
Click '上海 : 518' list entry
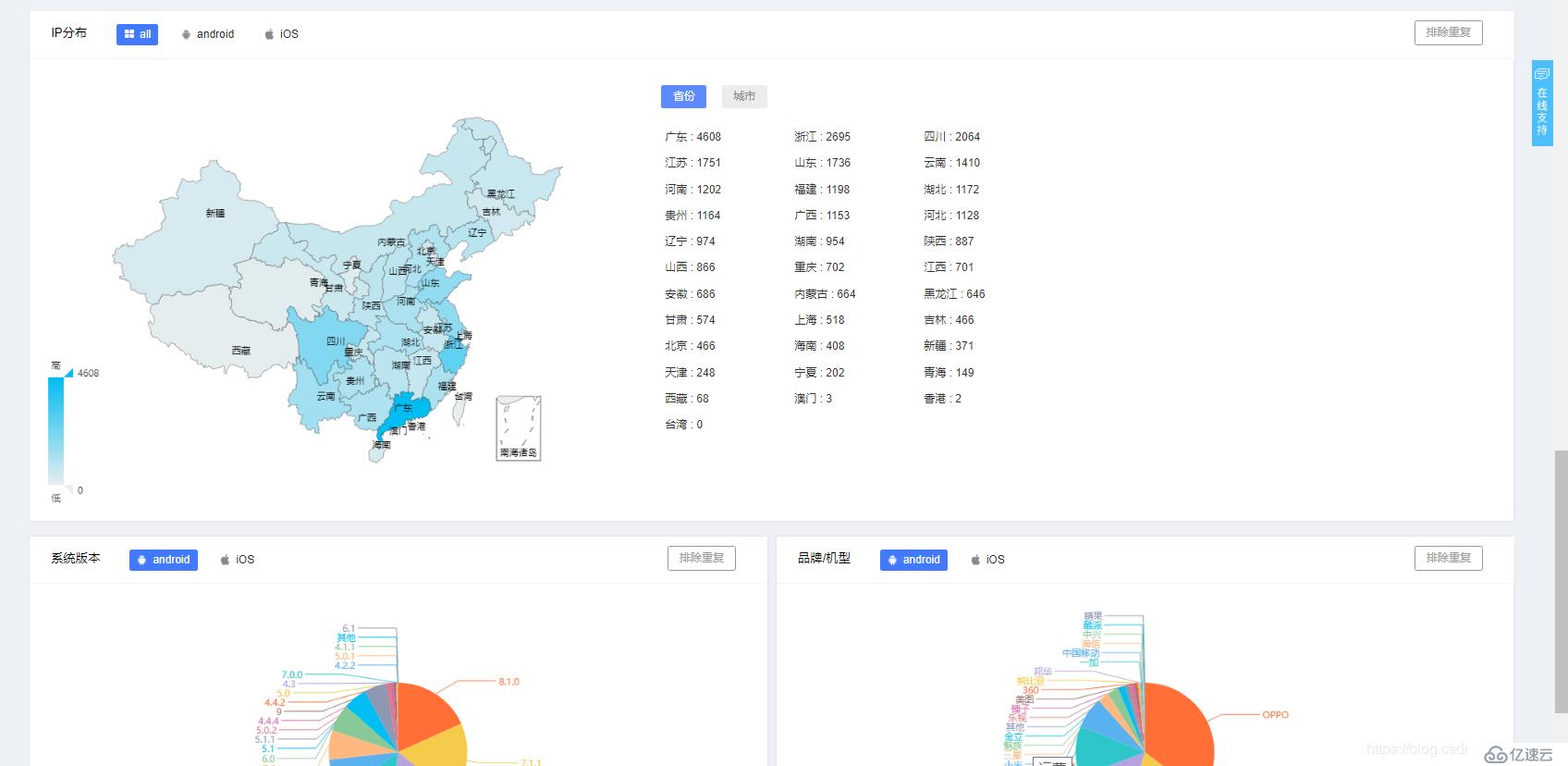click(x=819, y=320)
